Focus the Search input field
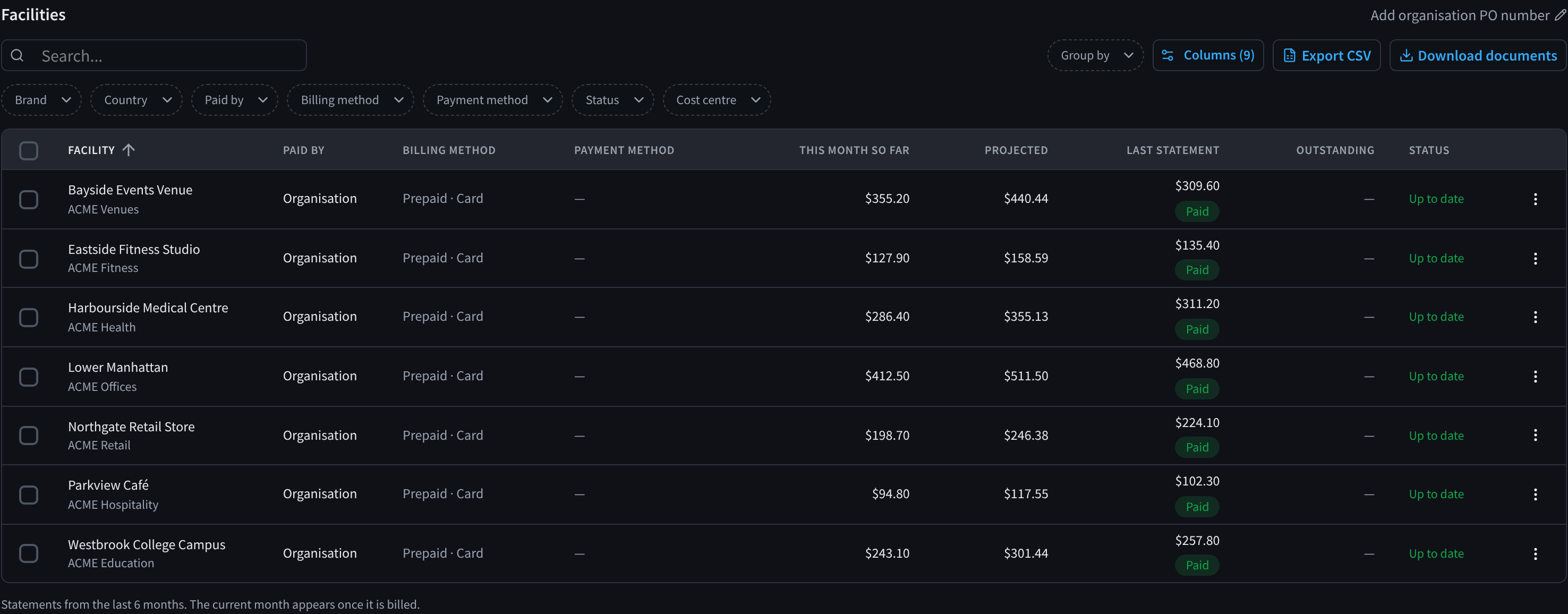 point(154,55)
